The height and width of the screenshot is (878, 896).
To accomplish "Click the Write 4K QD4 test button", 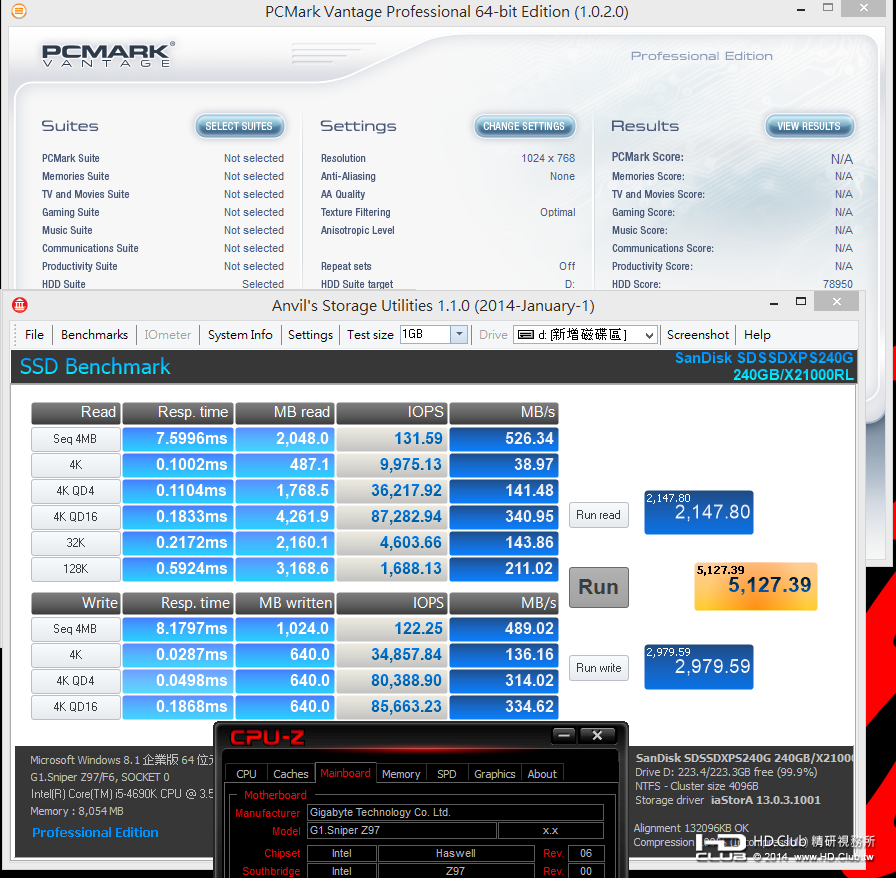I will click(75, 681).
